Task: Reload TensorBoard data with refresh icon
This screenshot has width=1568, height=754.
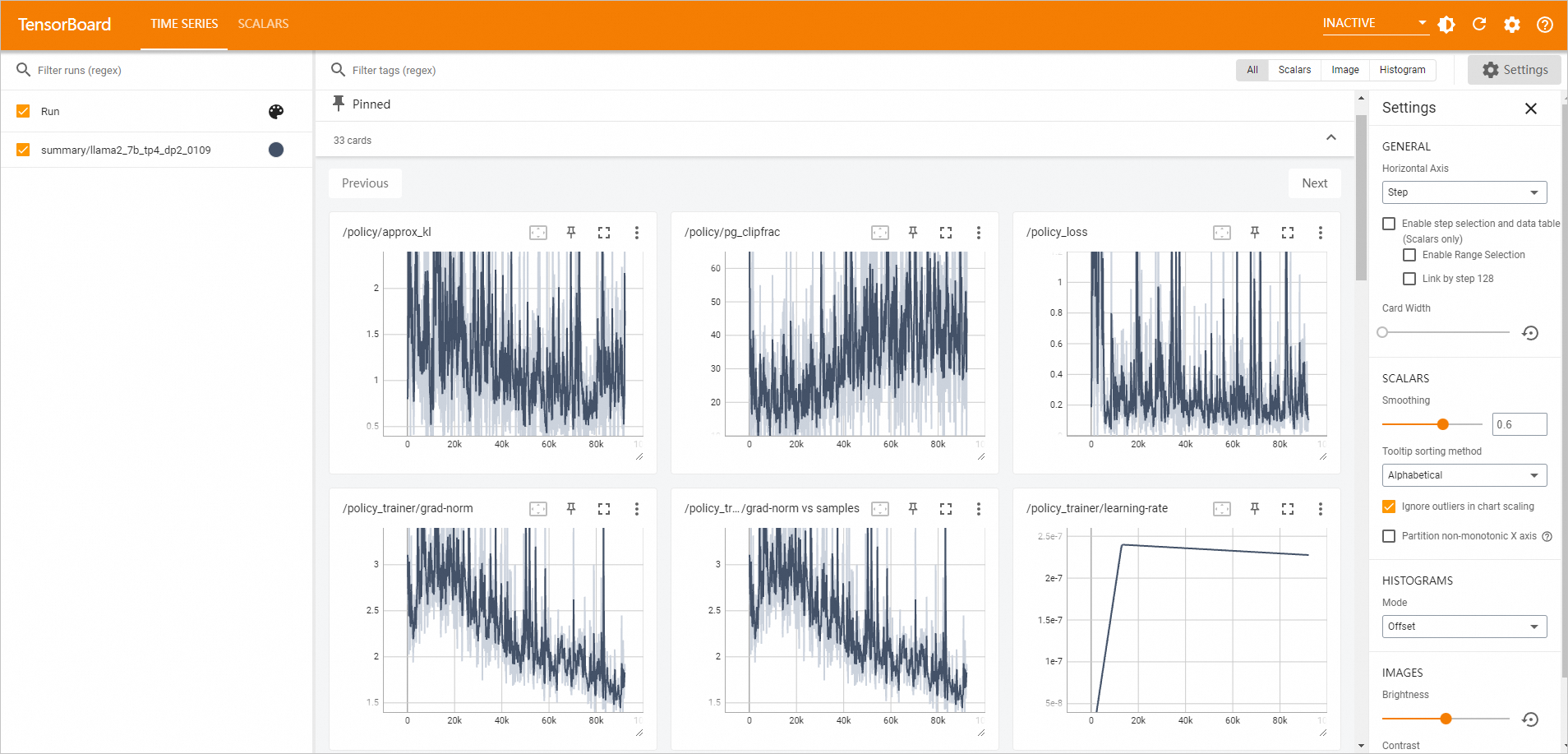Action: [1479, 25]
